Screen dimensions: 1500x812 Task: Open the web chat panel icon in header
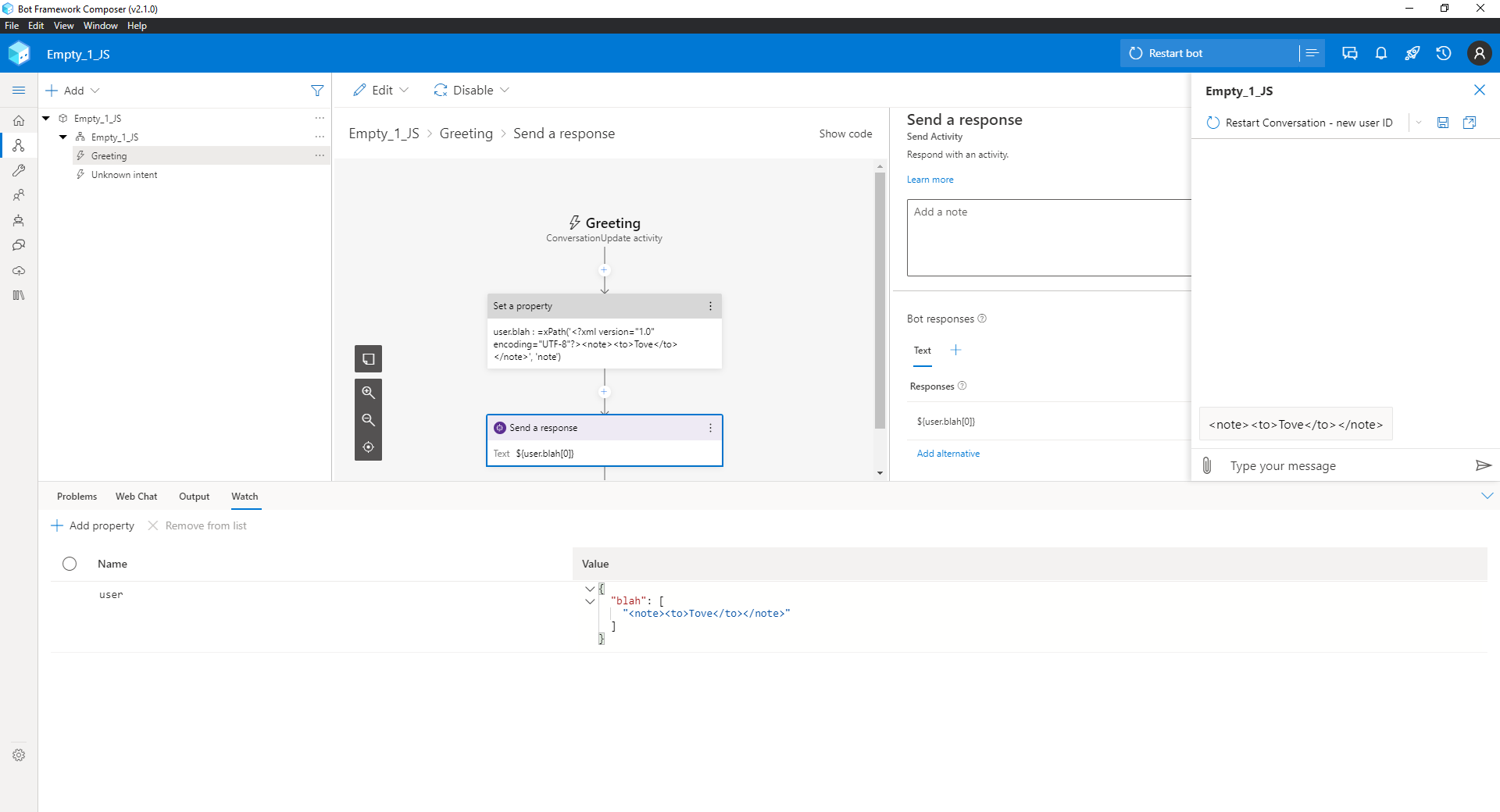point(1349,53)
